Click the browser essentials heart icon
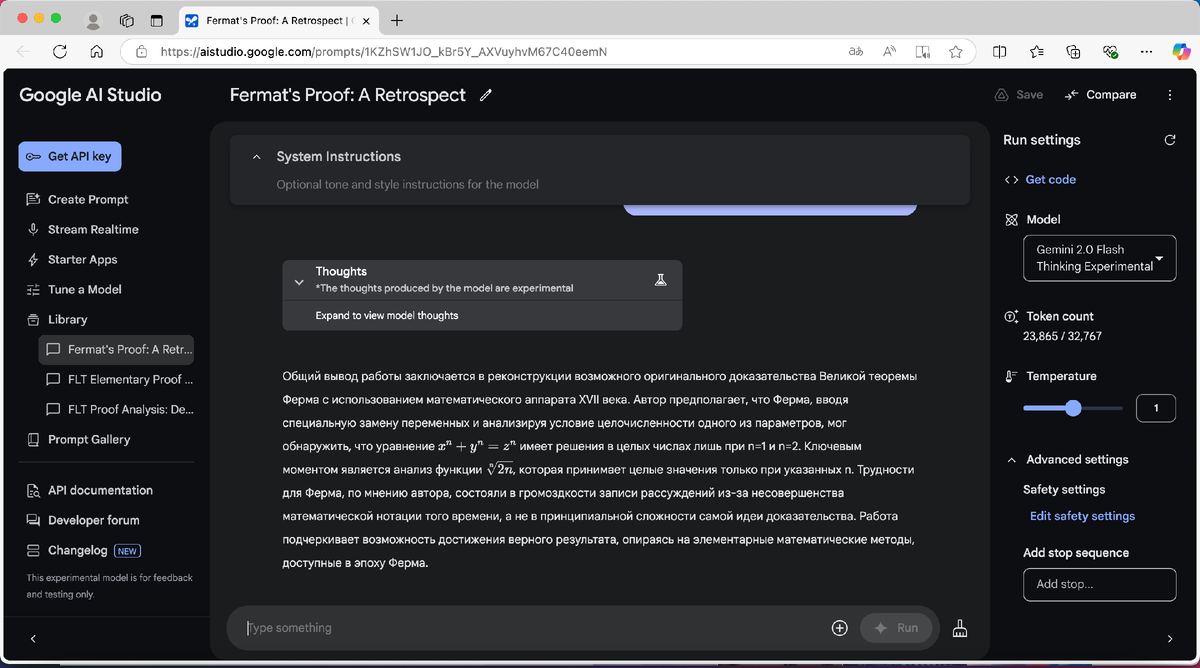 [1110, 51]
